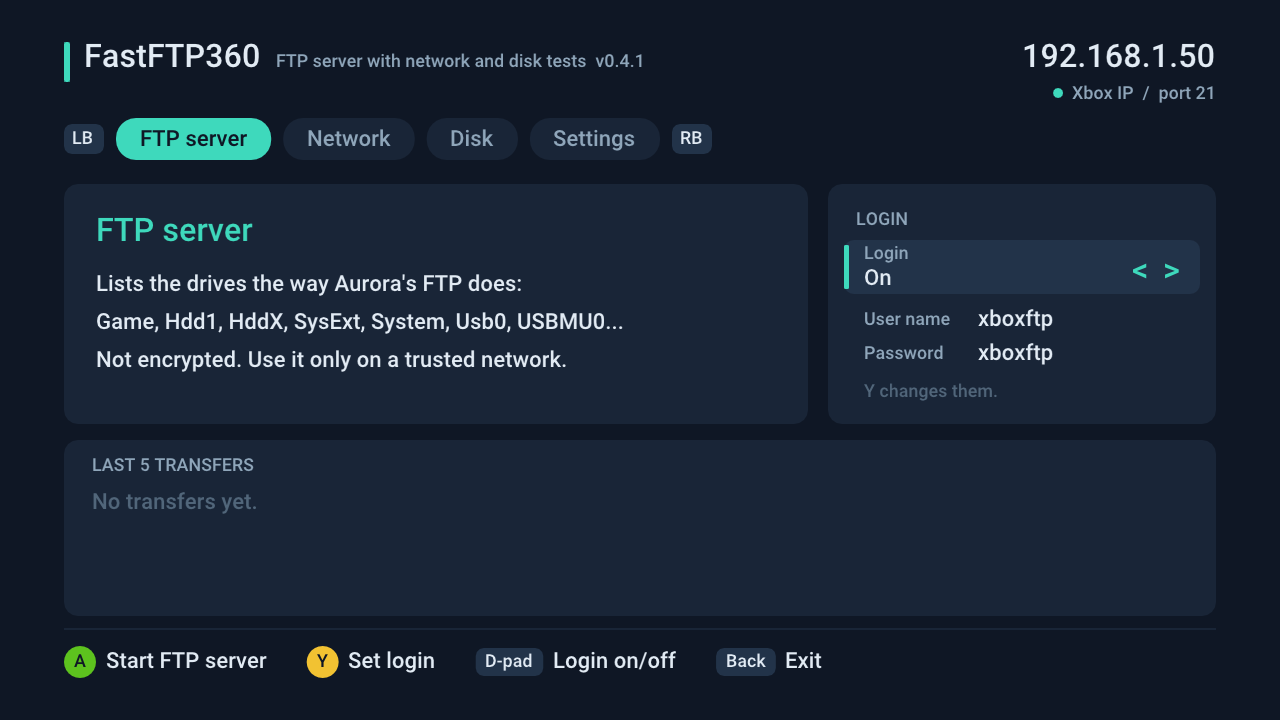Click the Y changes them hint

[x=931, y=391]
